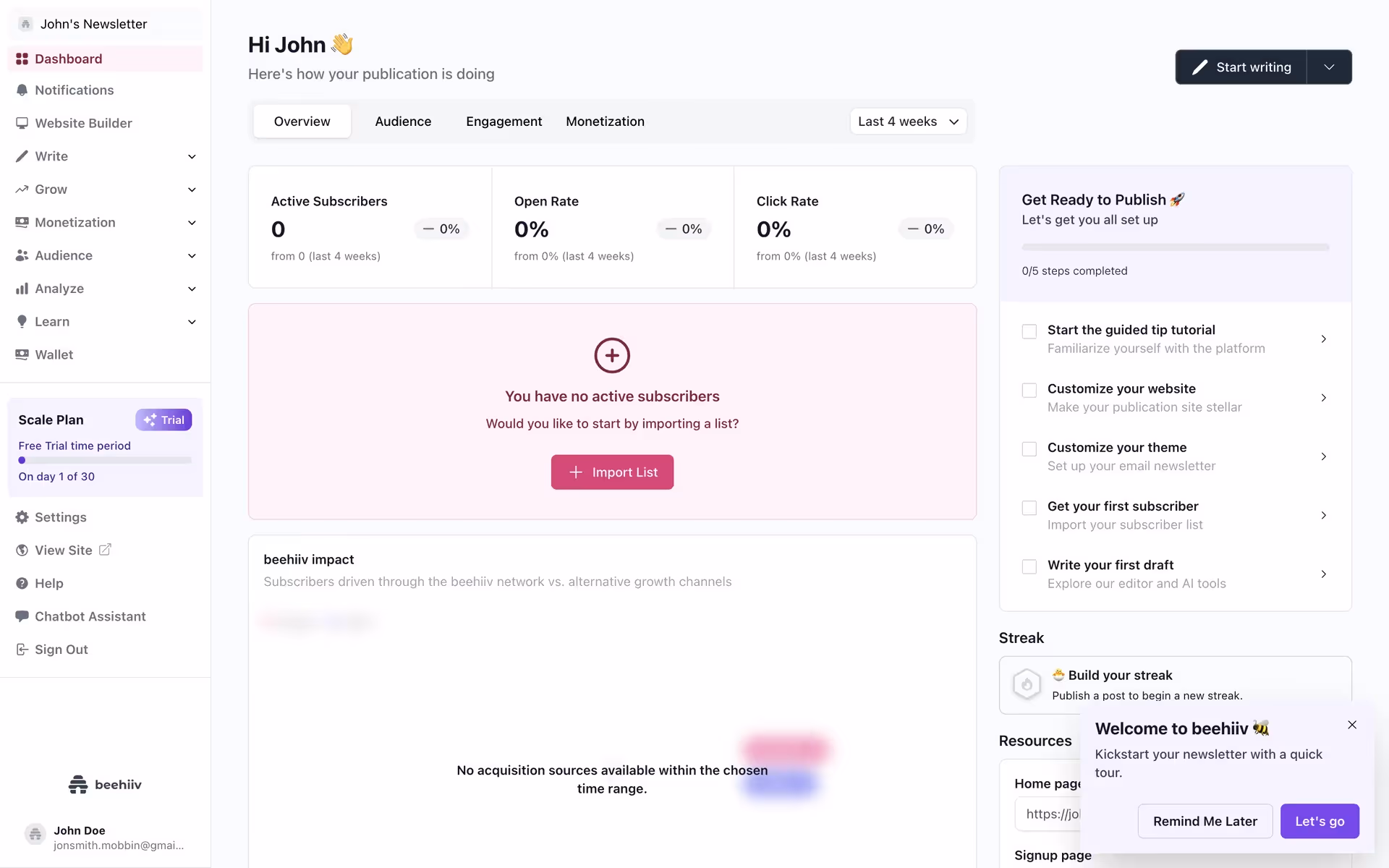Click the Import List button
The height and width of the screenshot is (868, 1389).
pos(612,472)
